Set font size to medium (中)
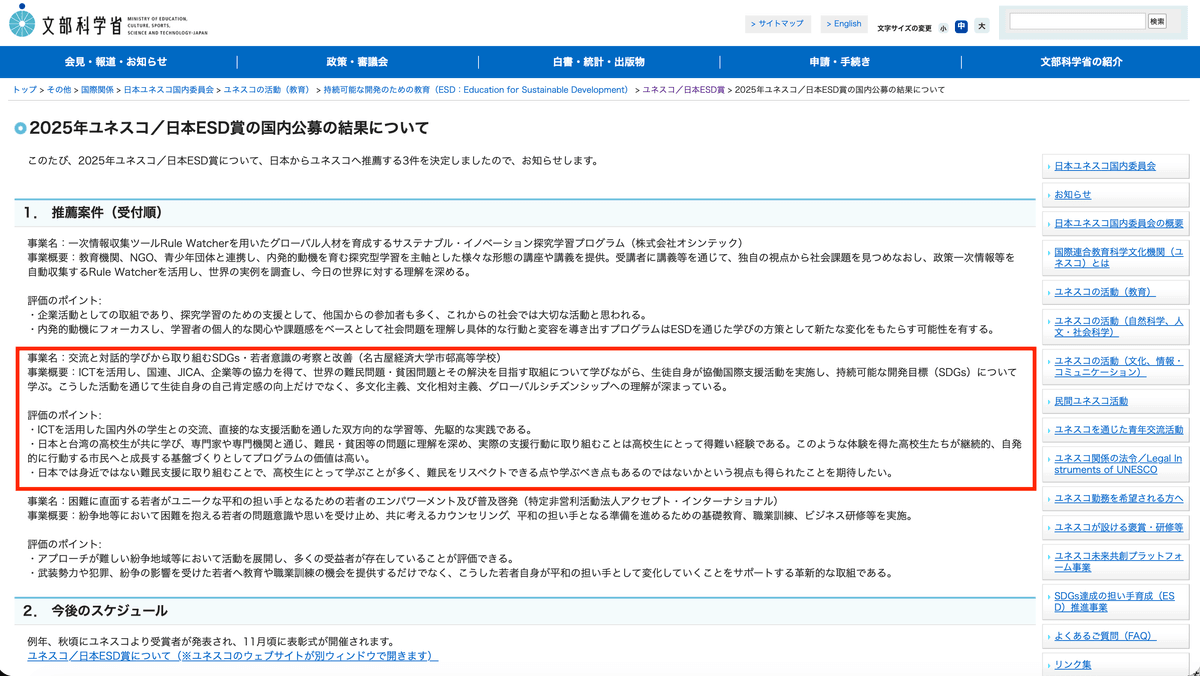Image resolution: width=1200 pixels, height=676 pixels. (x=961, y=27)
